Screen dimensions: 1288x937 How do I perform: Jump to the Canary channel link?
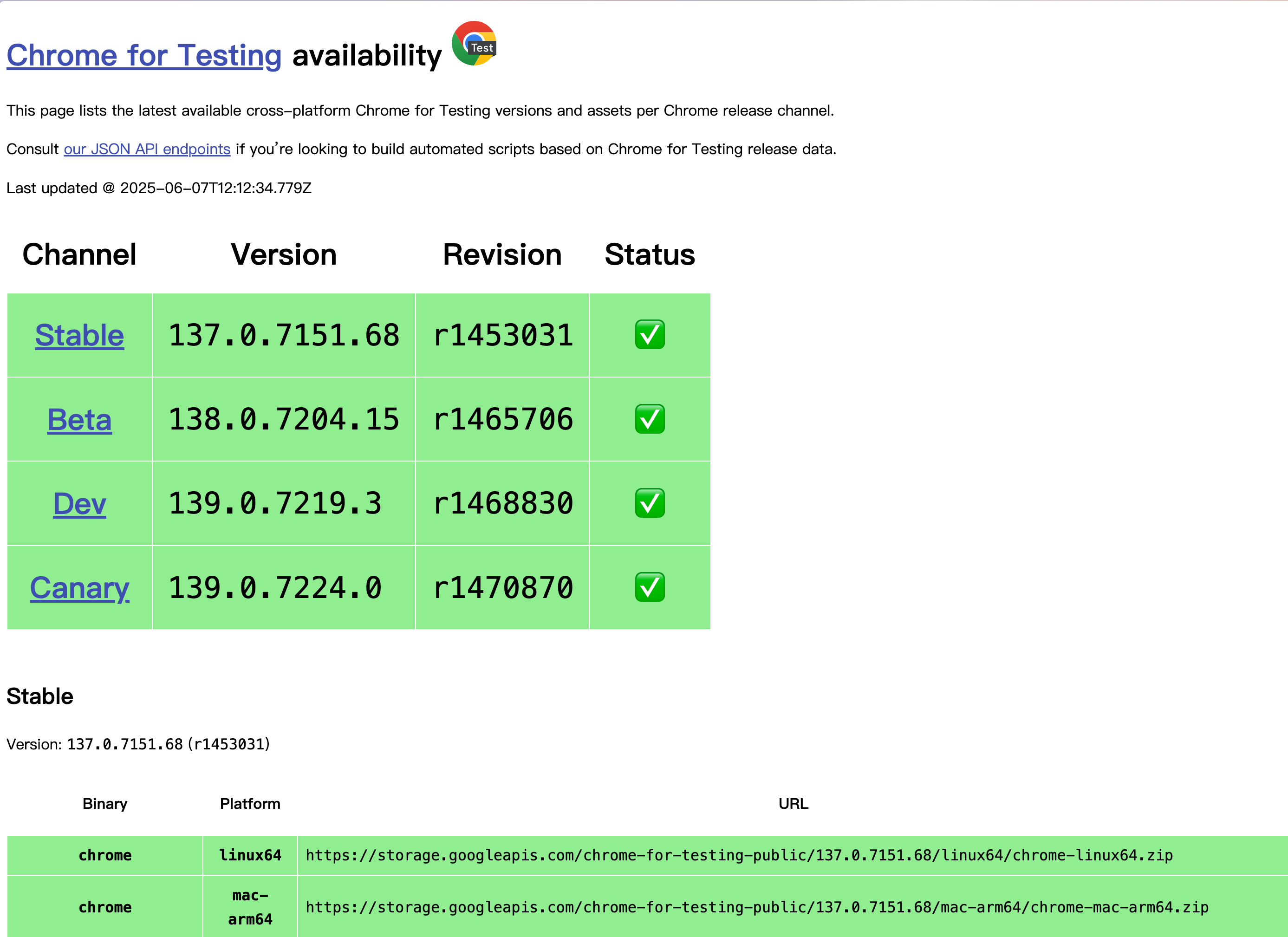tap(79, 588)
